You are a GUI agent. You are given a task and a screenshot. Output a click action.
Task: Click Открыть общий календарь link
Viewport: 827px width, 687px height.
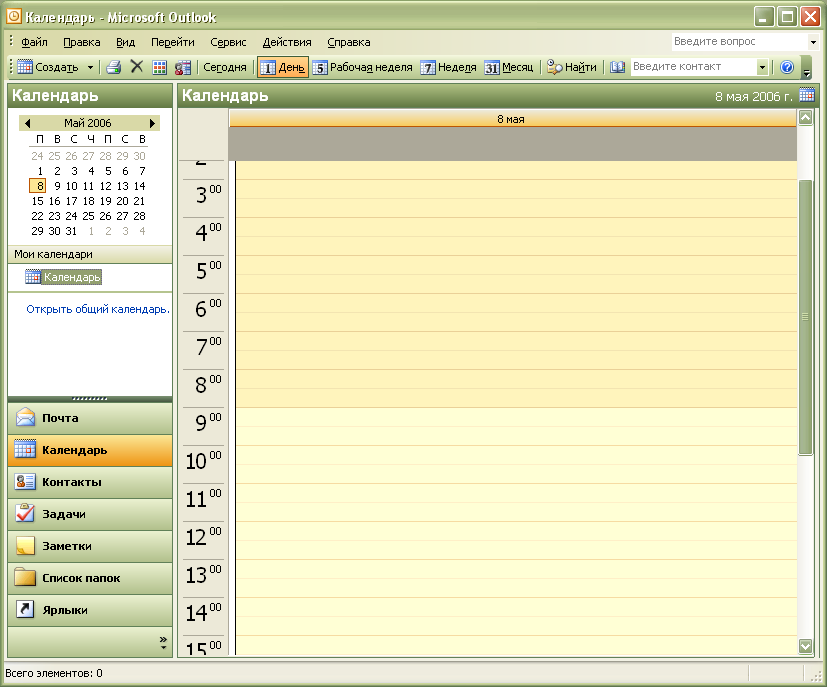98,309
